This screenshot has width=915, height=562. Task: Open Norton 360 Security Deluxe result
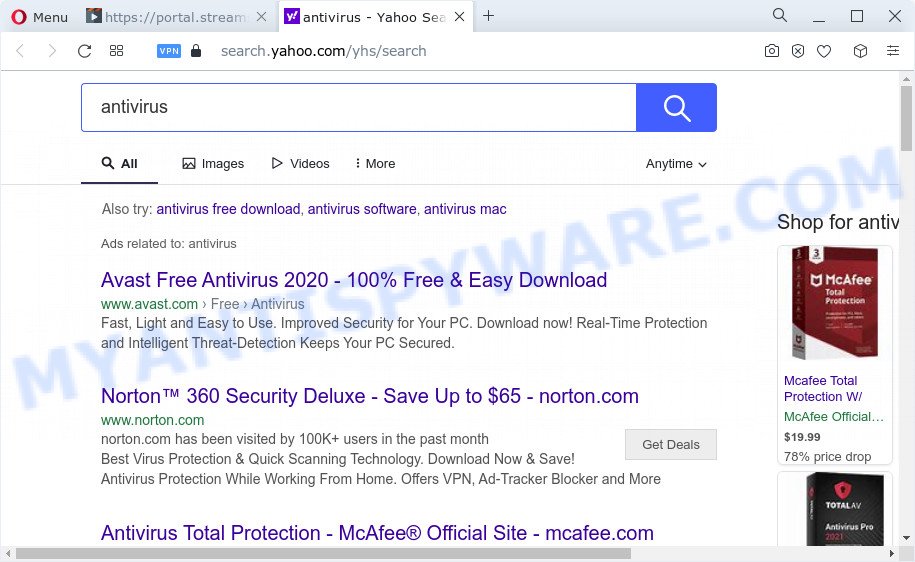click(x=369, y=396)
